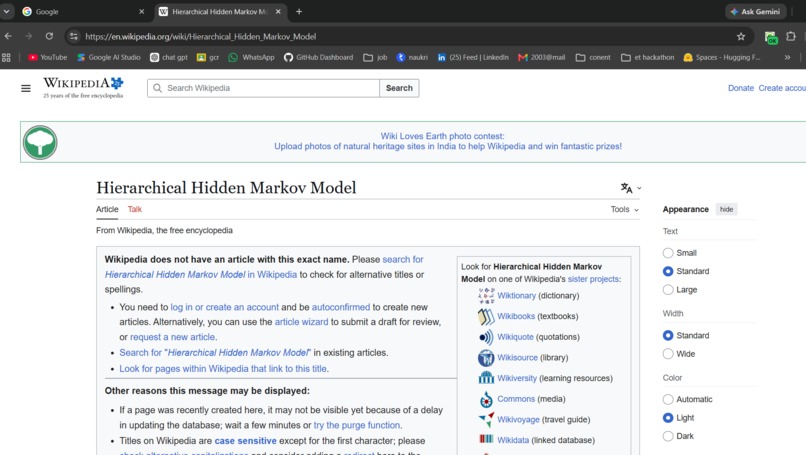Open the 2003@mail Gmail bookmark
Viewport: 806px width, 455px height.
(x=542, y=58)
